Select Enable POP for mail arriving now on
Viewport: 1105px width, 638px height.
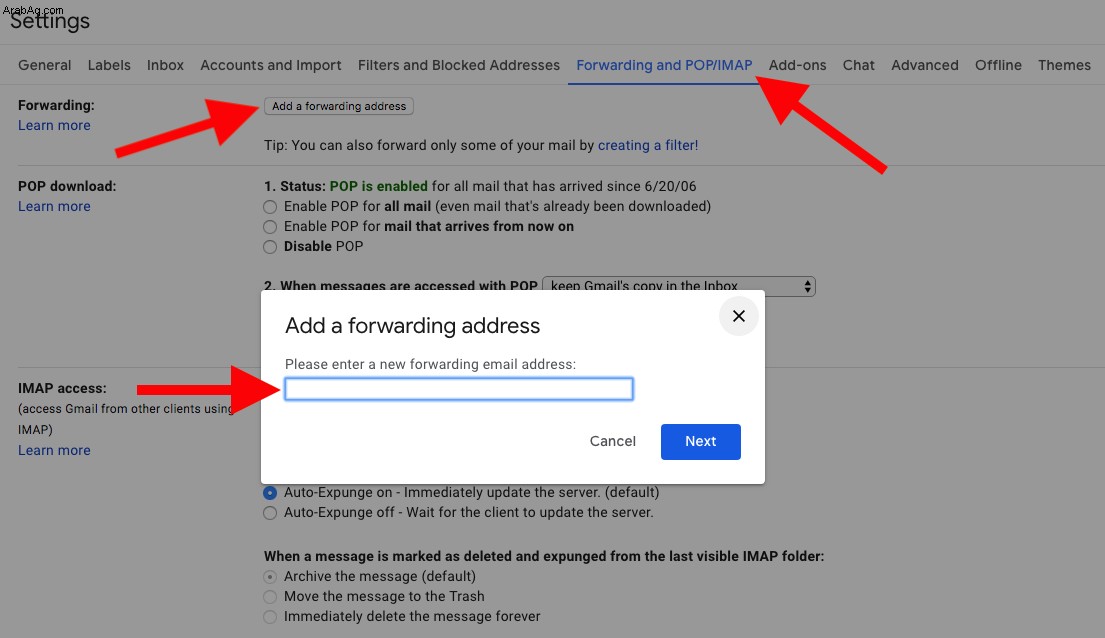[x=270, y=227]
